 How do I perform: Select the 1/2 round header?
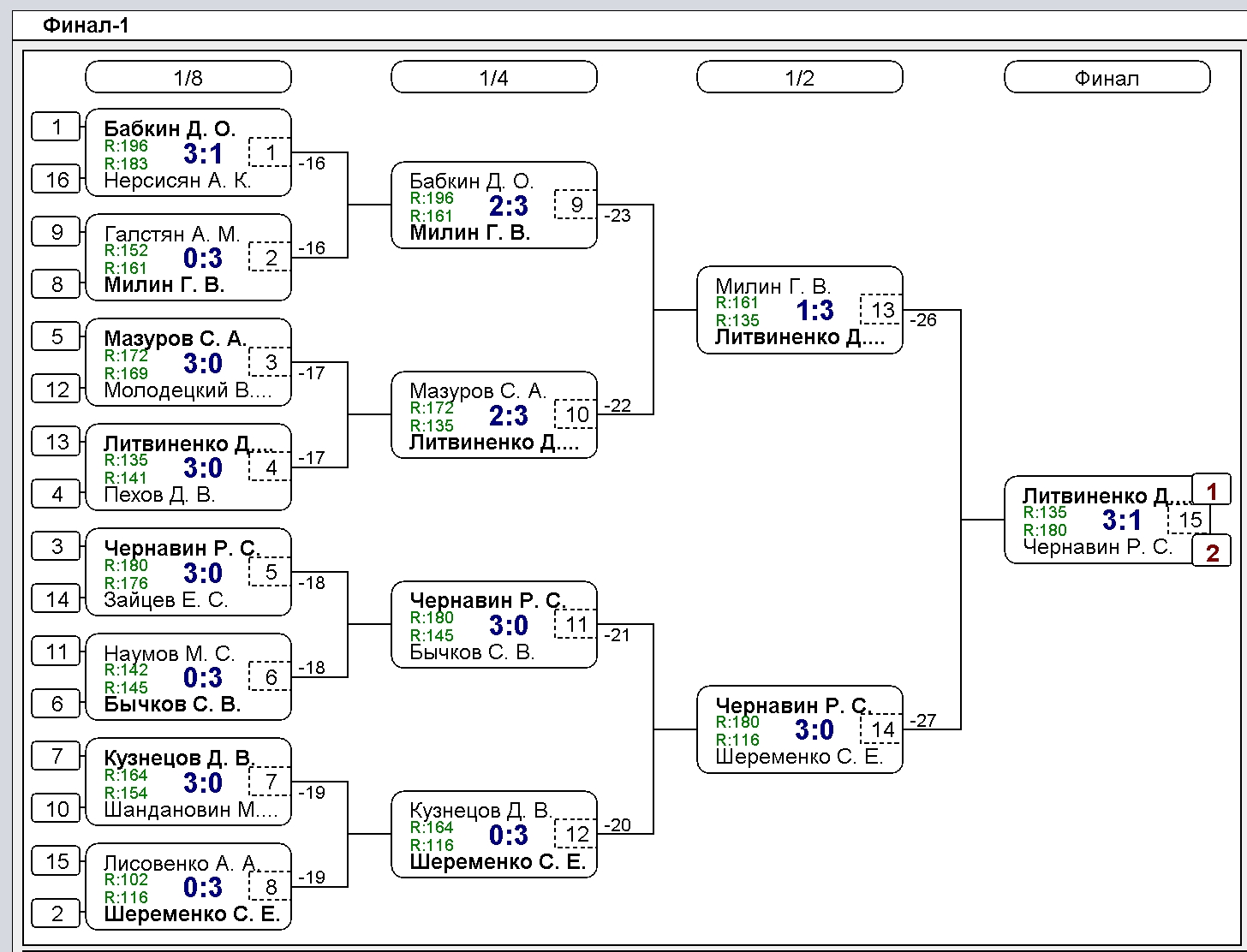[x=800, y=77]
